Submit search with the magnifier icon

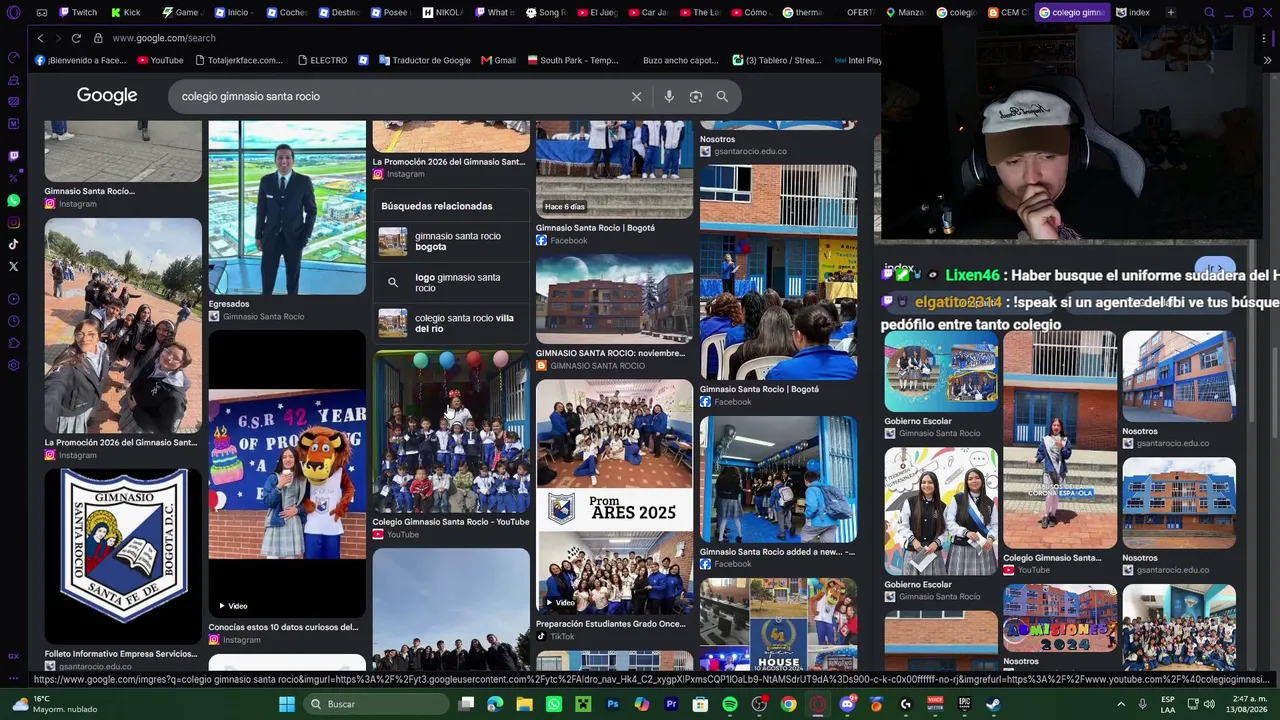[722, 96]
